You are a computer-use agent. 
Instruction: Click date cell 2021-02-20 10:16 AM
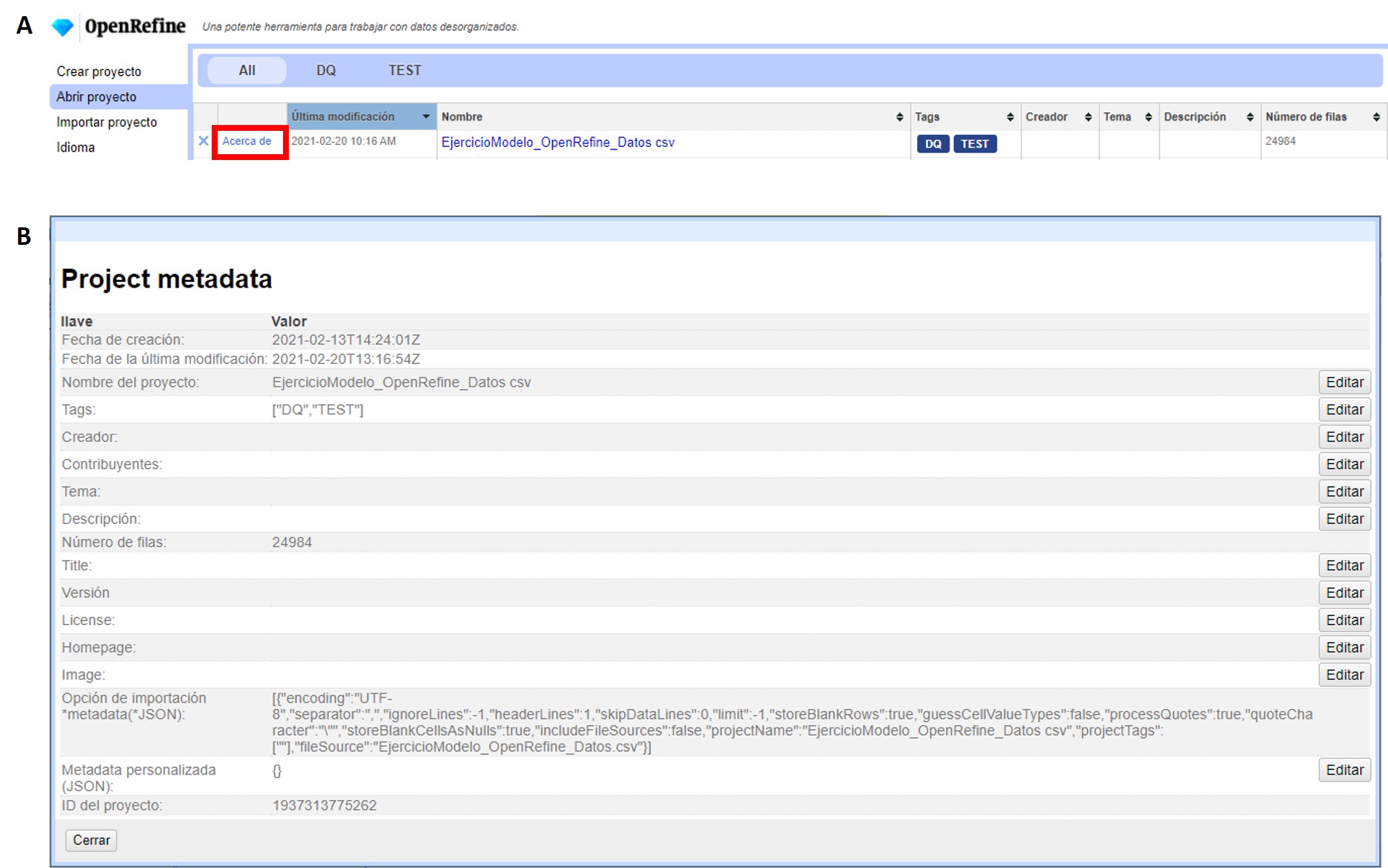pyautogui.click(x=343, y=141)
